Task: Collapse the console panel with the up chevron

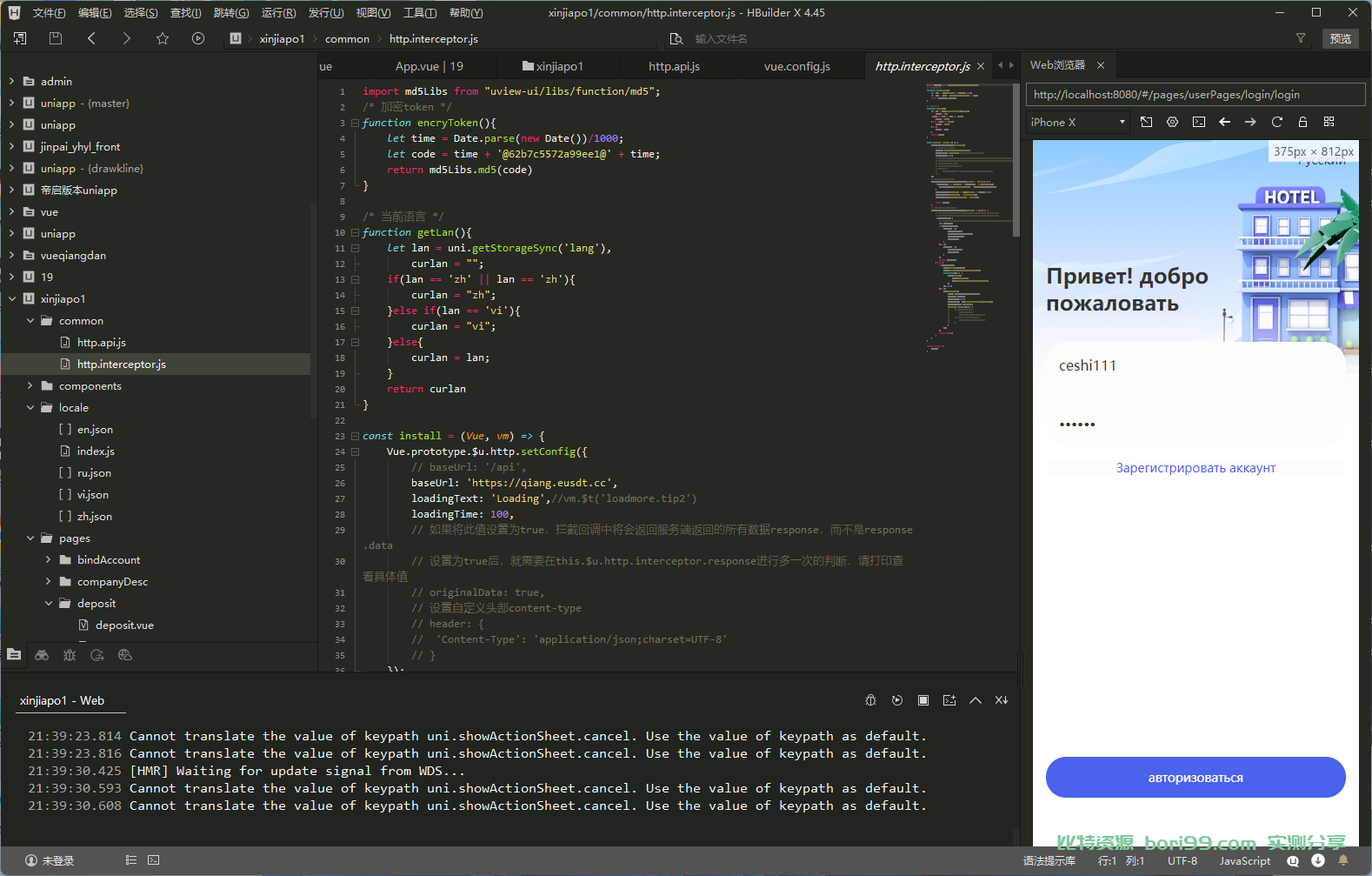Action: 976,700
